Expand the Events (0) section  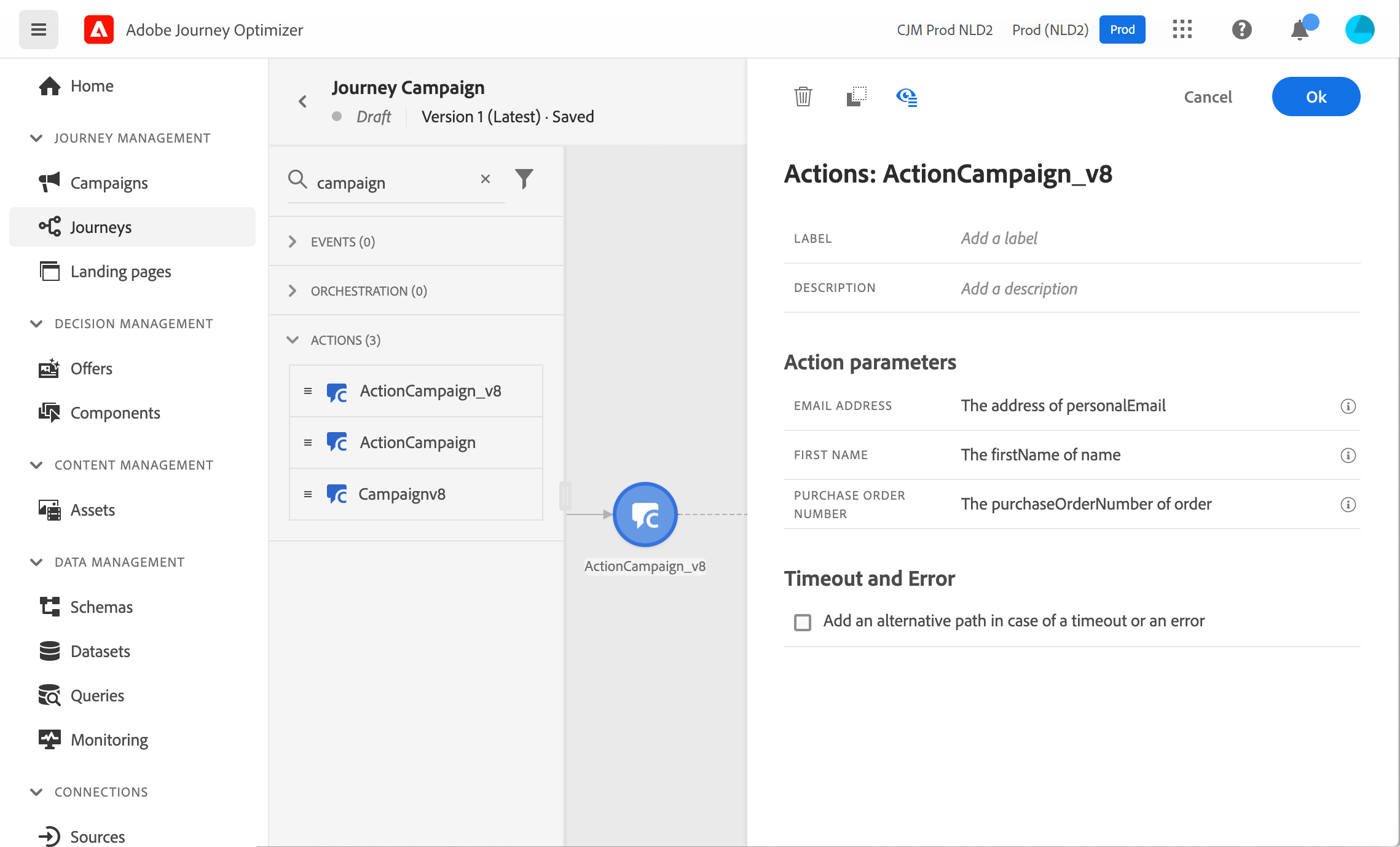coord(293,242)
